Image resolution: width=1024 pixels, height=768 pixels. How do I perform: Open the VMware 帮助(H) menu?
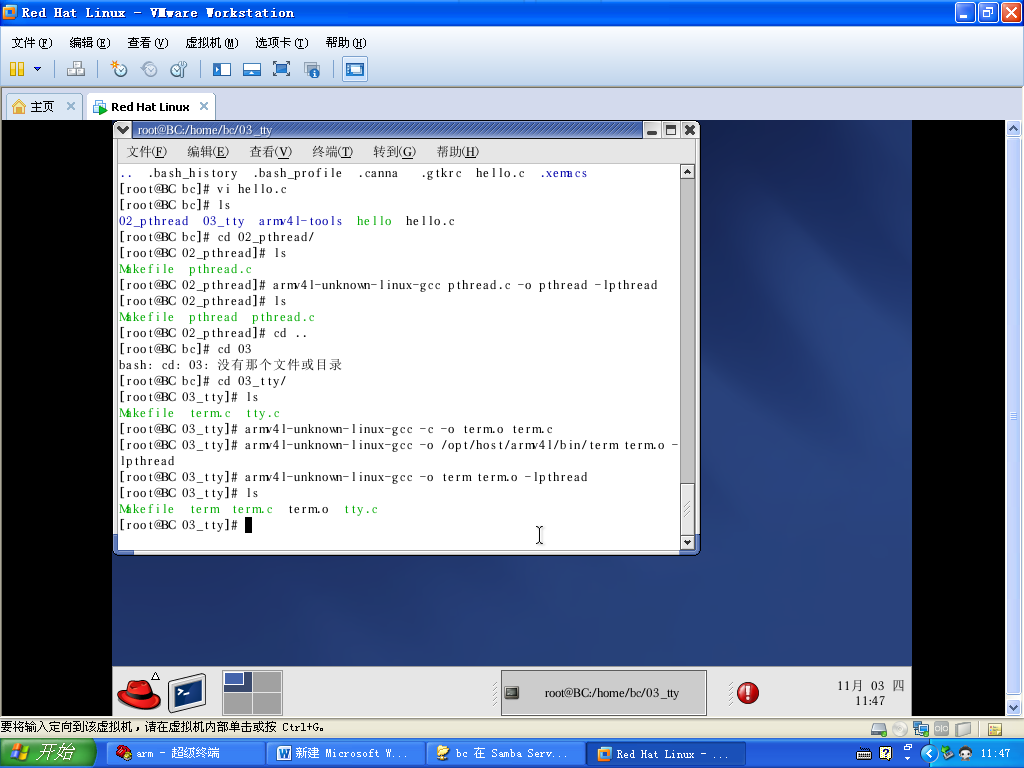click(x=345, y=42)
